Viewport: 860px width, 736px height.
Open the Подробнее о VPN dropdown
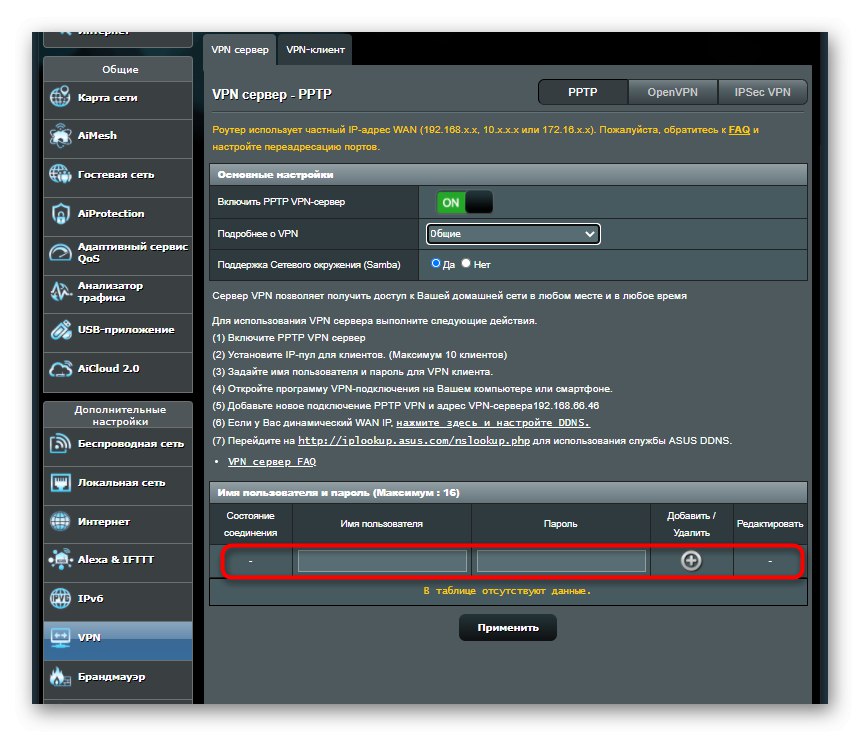click(x=513, y=234)
